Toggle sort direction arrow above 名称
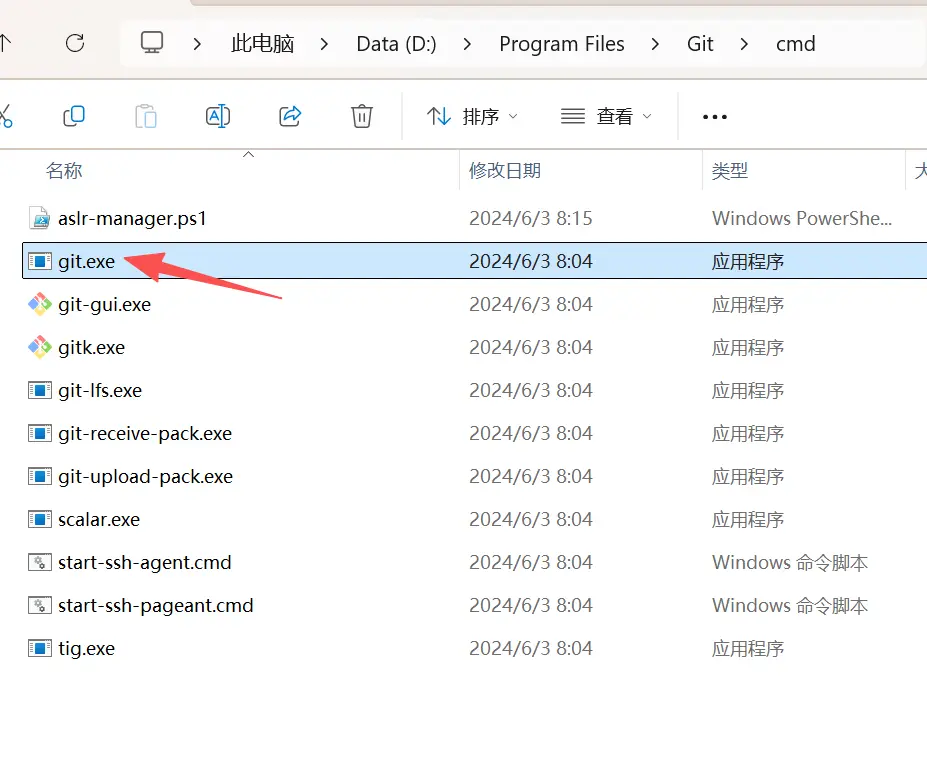This screenshot has width=927, height=768. pos(248,154)
